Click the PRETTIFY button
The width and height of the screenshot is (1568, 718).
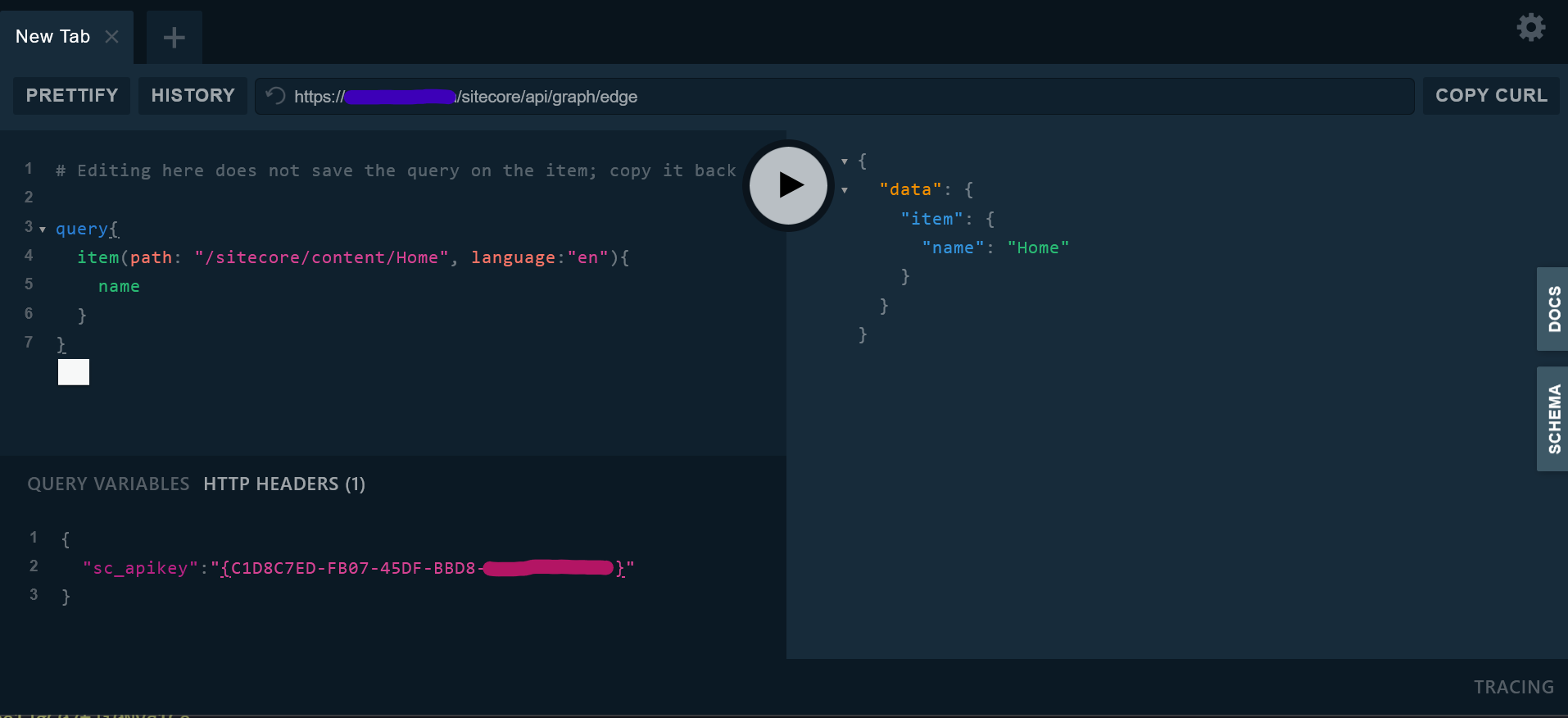[x=72, y=96]
